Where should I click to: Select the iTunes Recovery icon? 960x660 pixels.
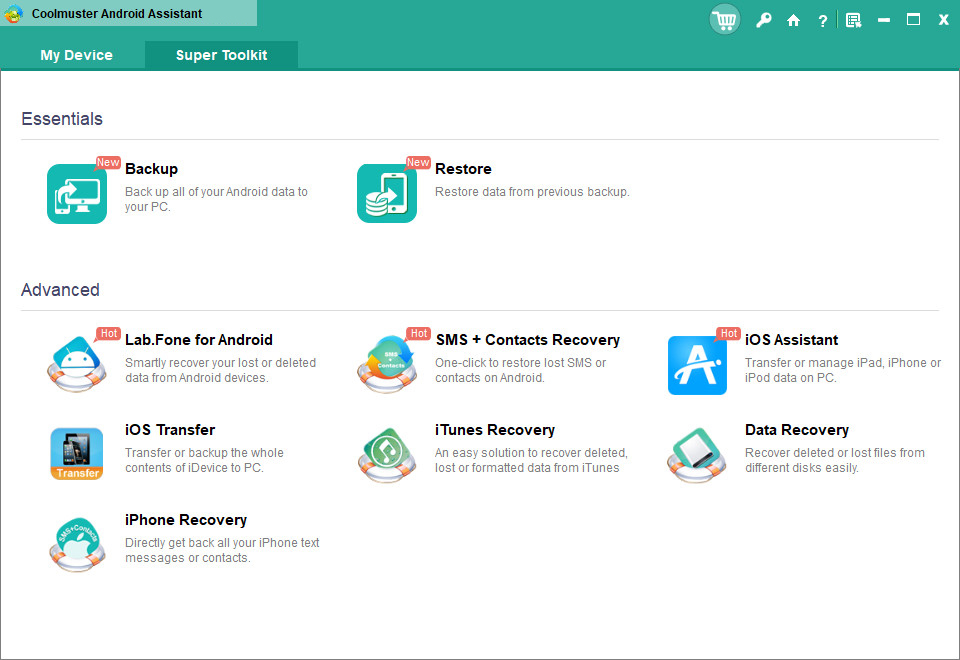[387, 454]
